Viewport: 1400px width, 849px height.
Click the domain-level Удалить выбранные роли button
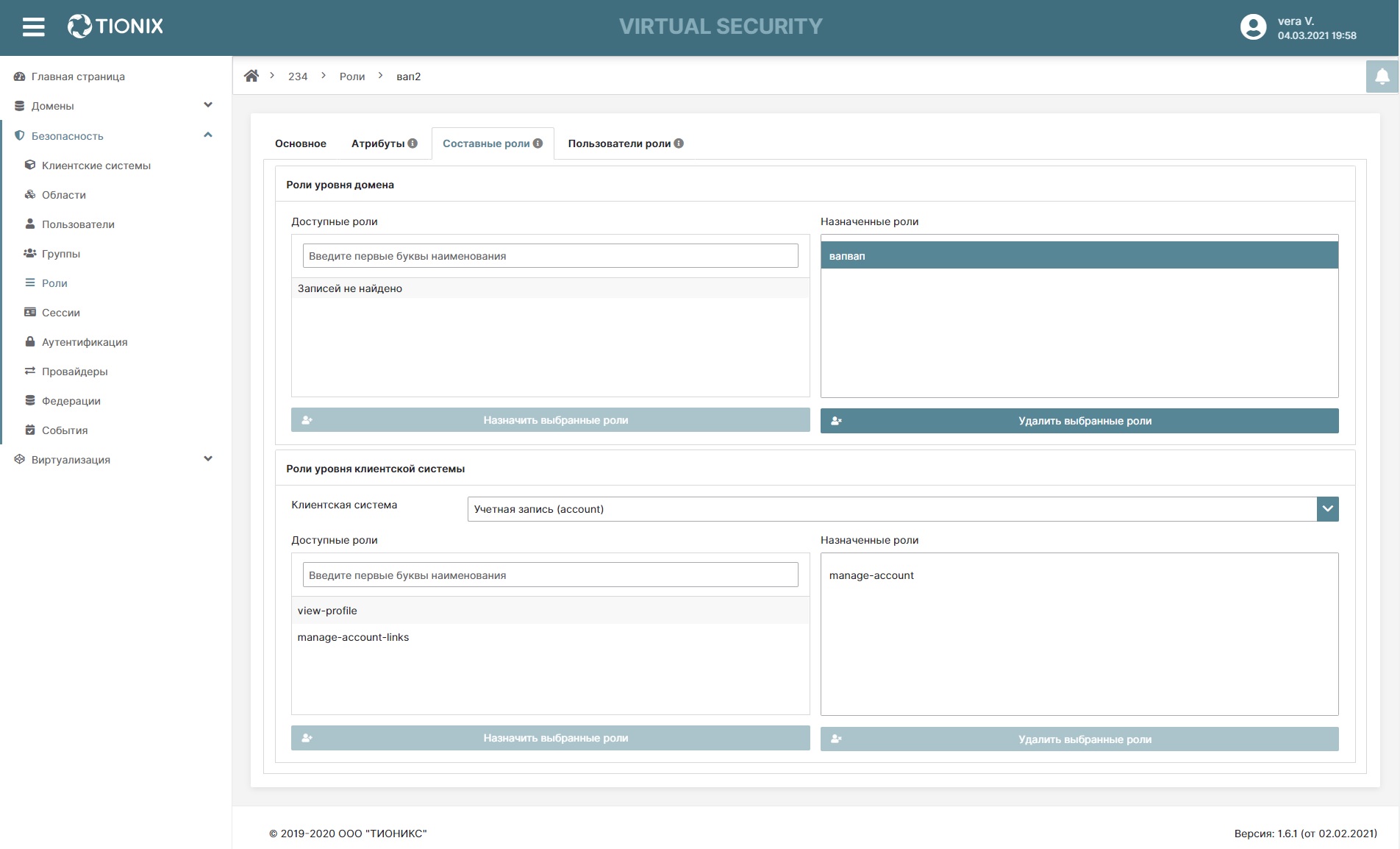(1079, 421)
